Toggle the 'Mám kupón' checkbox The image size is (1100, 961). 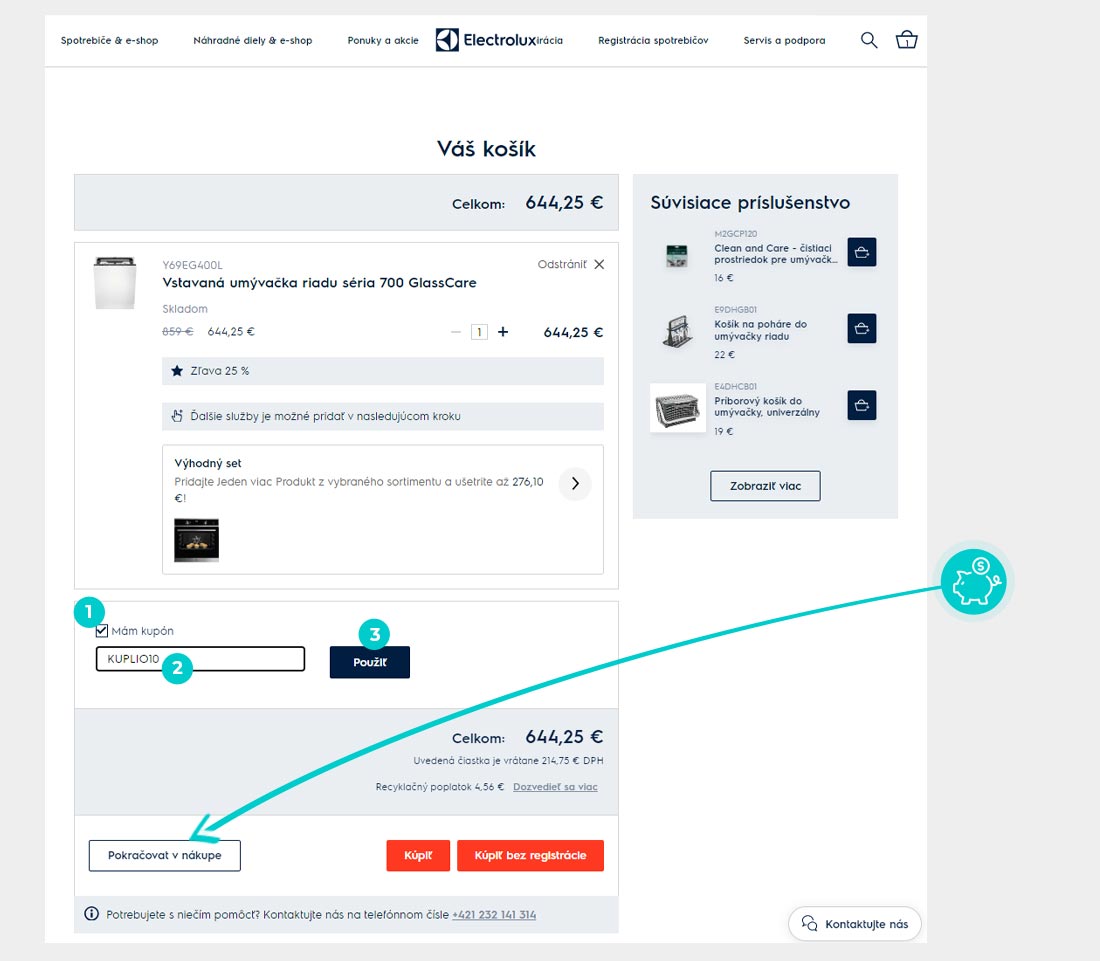(102, 631)
